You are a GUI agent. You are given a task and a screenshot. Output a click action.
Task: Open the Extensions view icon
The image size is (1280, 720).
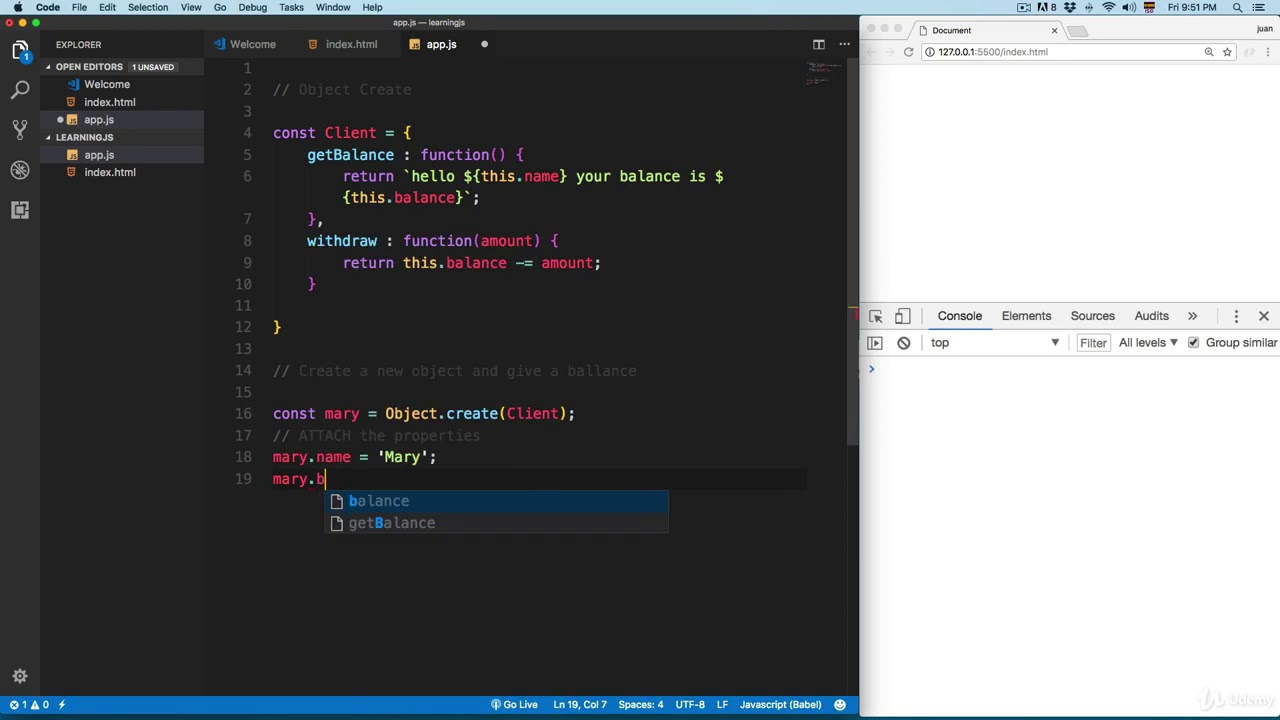(x=20, y=210)
